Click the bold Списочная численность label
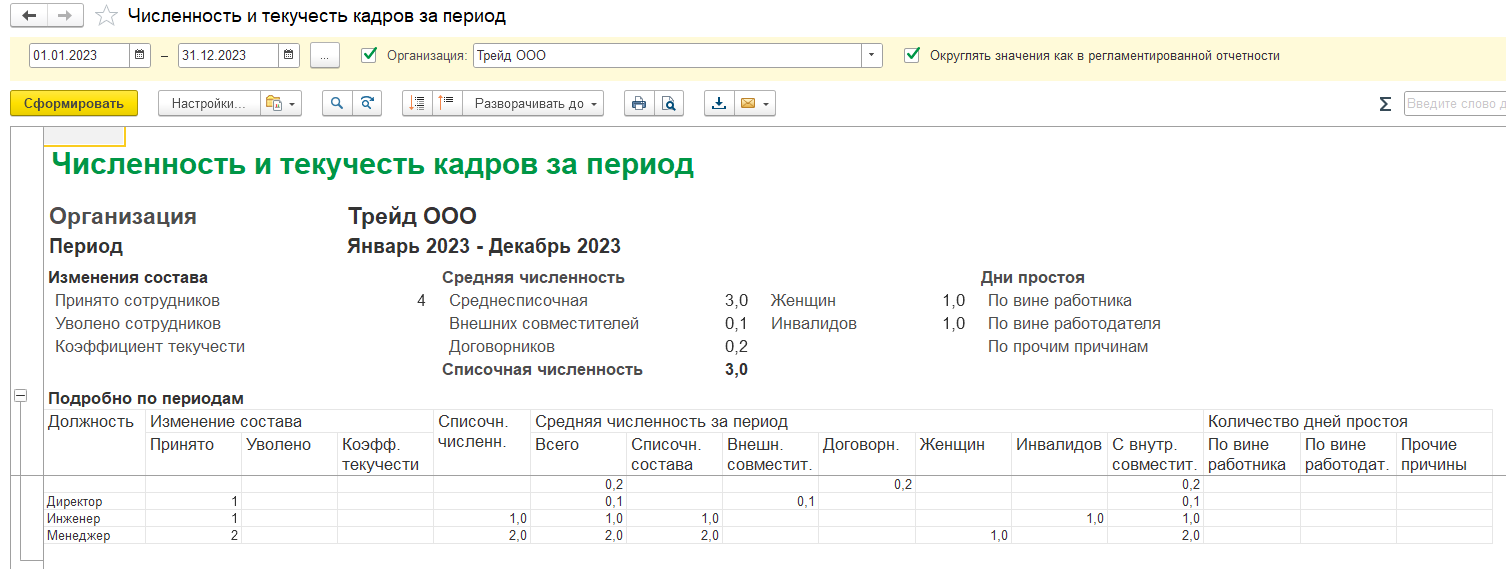 coord(542,369)
